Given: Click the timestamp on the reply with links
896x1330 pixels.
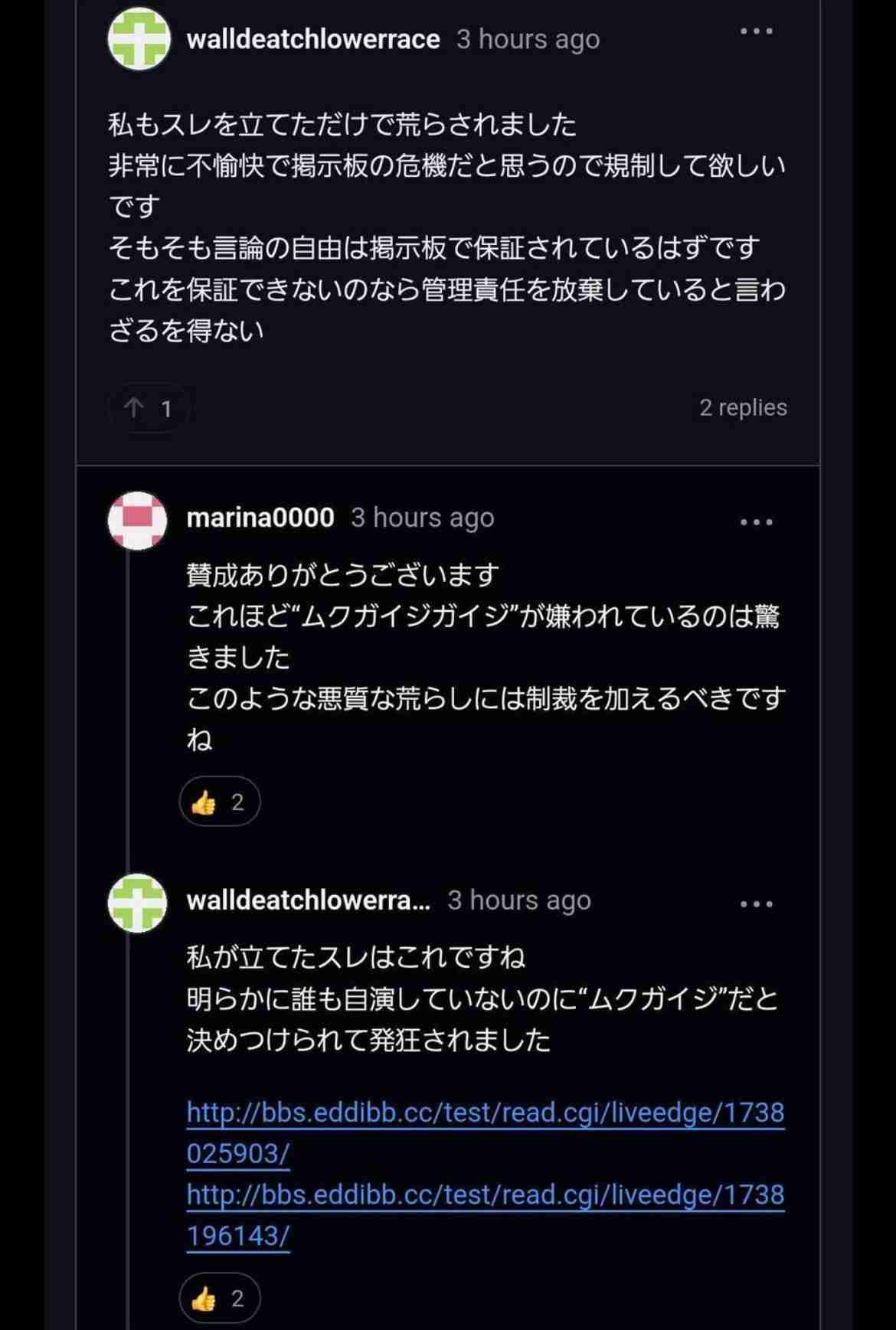Looking at the screenshot, I should [x=519, y=900].
